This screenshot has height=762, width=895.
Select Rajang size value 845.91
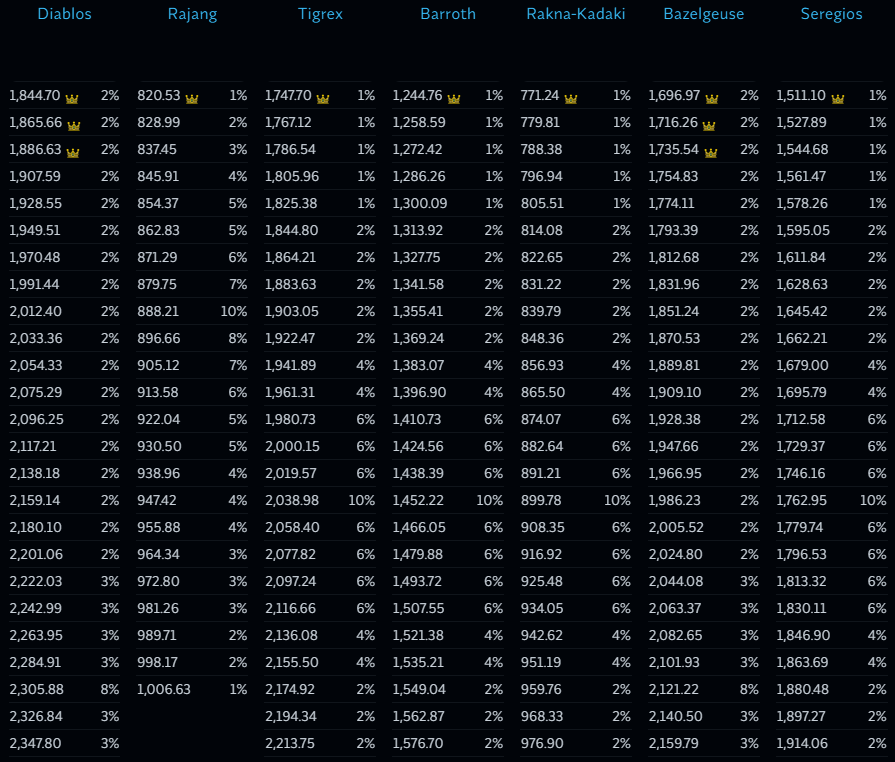click(x=158, y=176)
